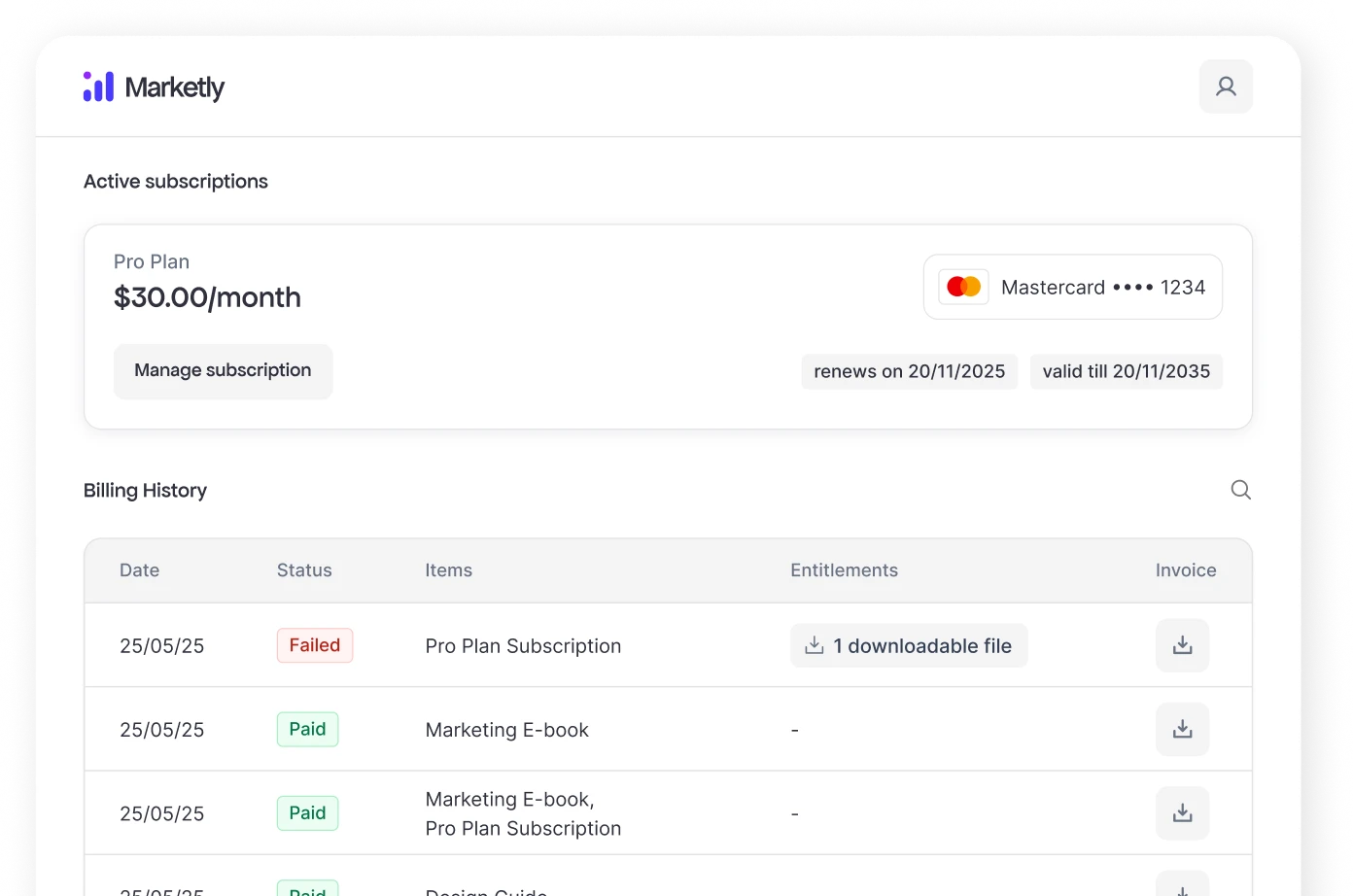Open the 1 downloadable file entitlement
The image size is (1353, 896).
[x=909, y=644]
